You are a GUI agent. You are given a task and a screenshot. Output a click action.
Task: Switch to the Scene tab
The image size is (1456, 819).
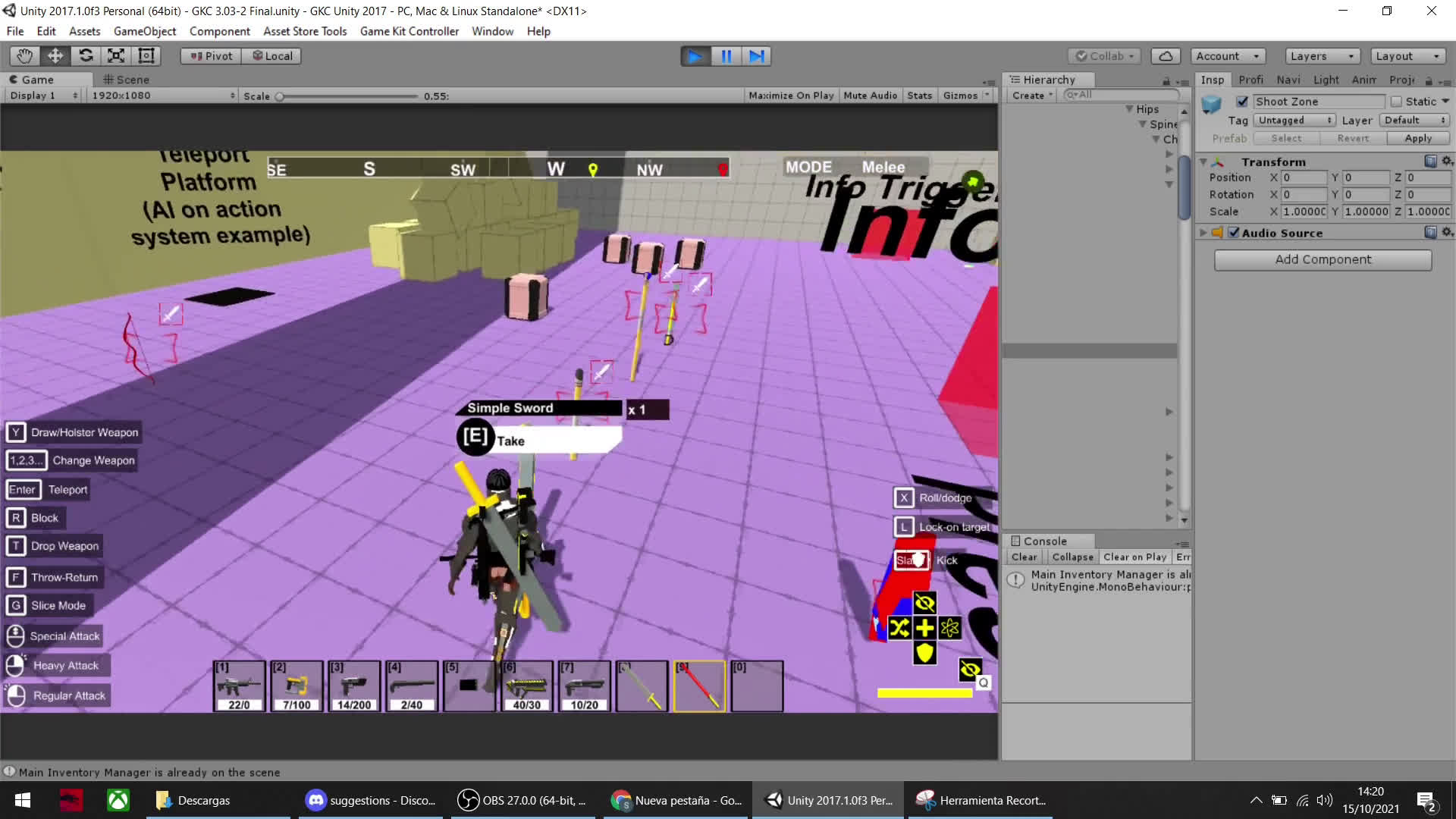click(x=126, y=80)
